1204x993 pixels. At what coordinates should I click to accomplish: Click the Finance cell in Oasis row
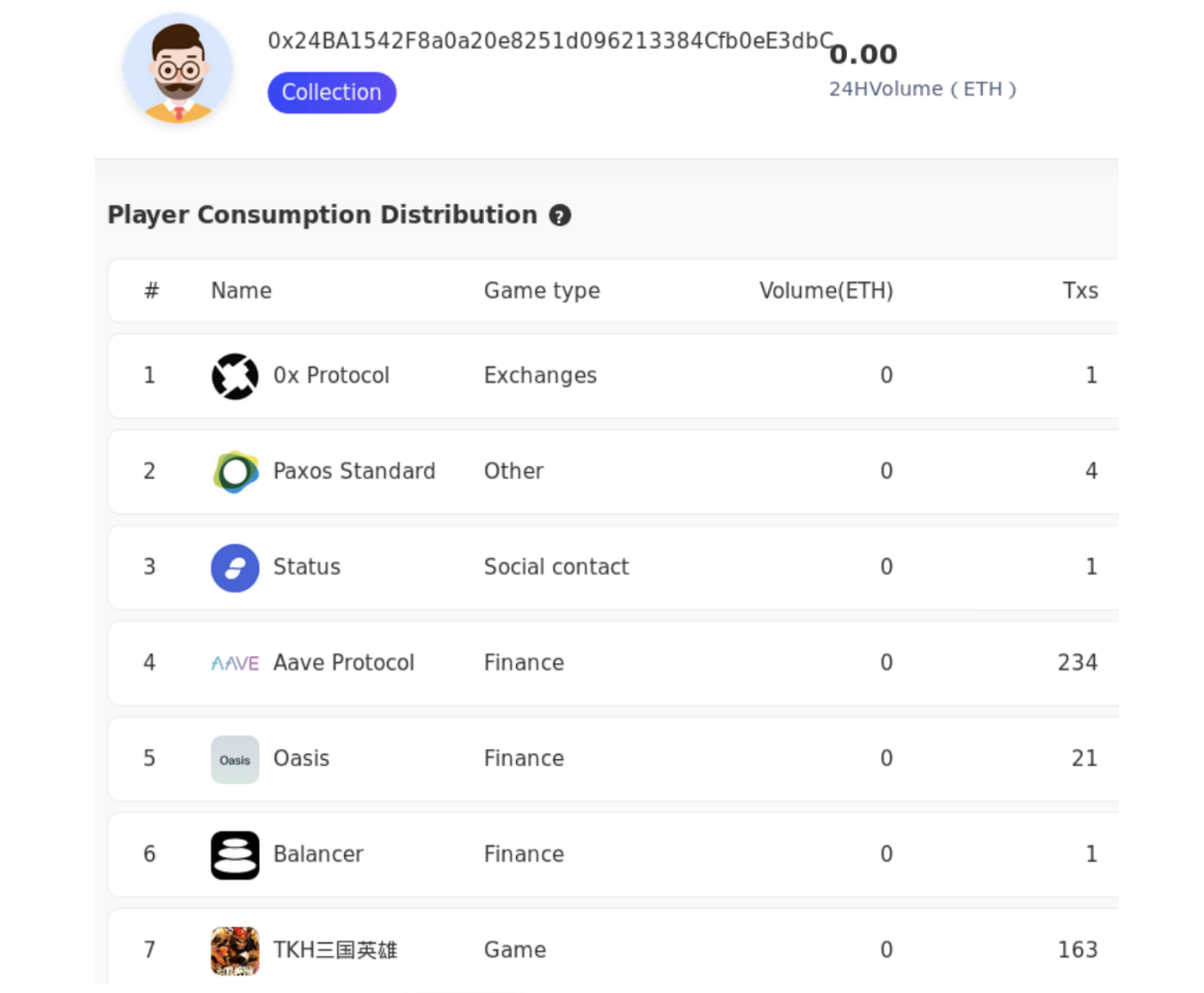524,758
